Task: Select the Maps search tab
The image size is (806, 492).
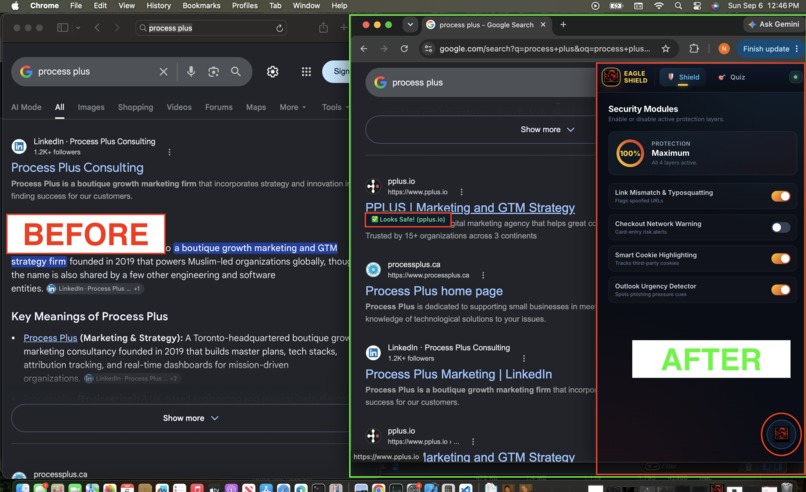Action: [x=255, y=107]
